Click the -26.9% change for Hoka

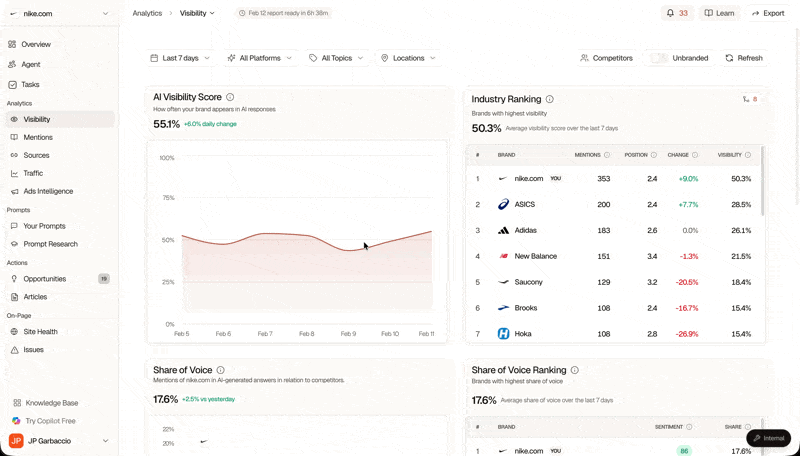pyautogui.click(x=687, y=334)
